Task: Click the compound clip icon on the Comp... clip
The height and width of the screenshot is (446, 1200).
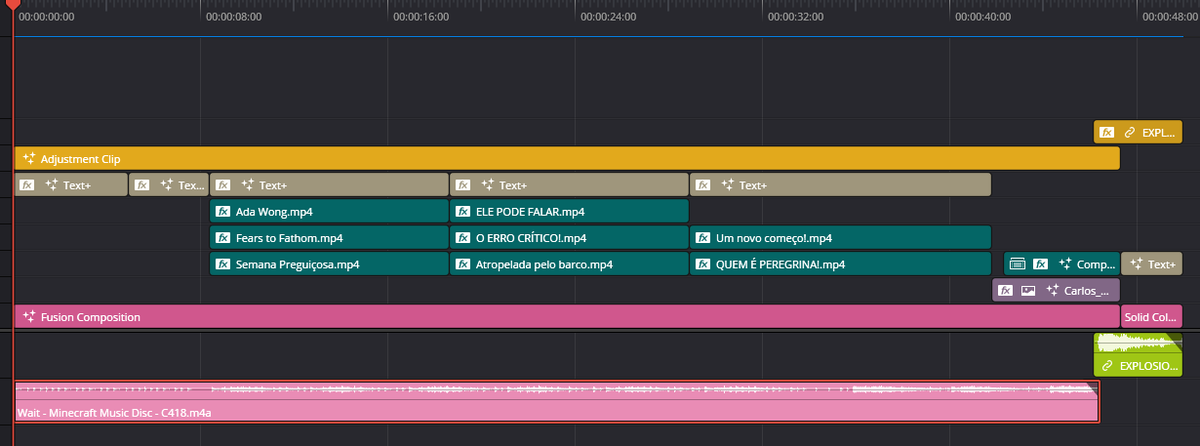Action: 1017,264
